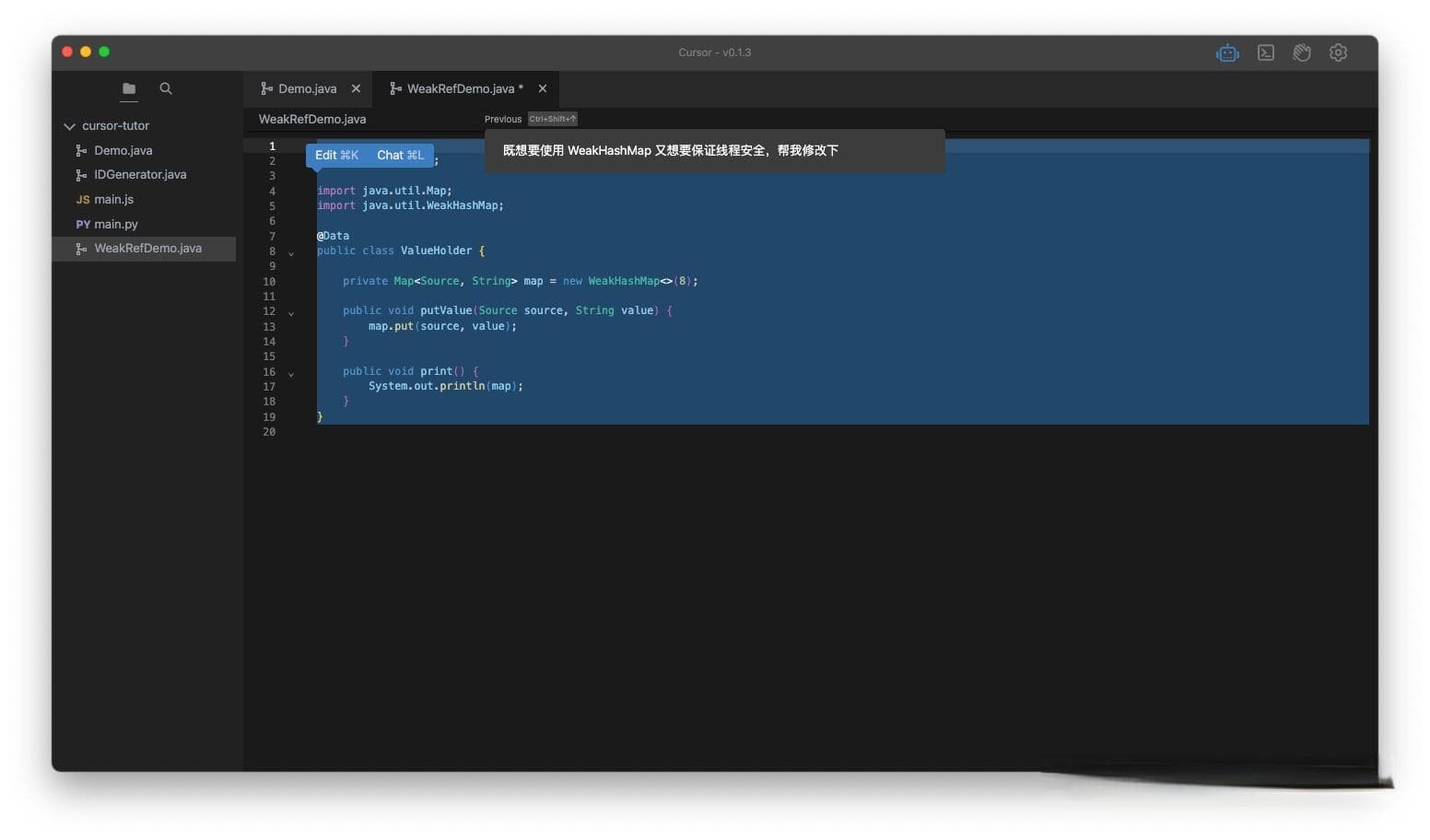Click 'import java.util.WeakHashMap;' line

410,205
